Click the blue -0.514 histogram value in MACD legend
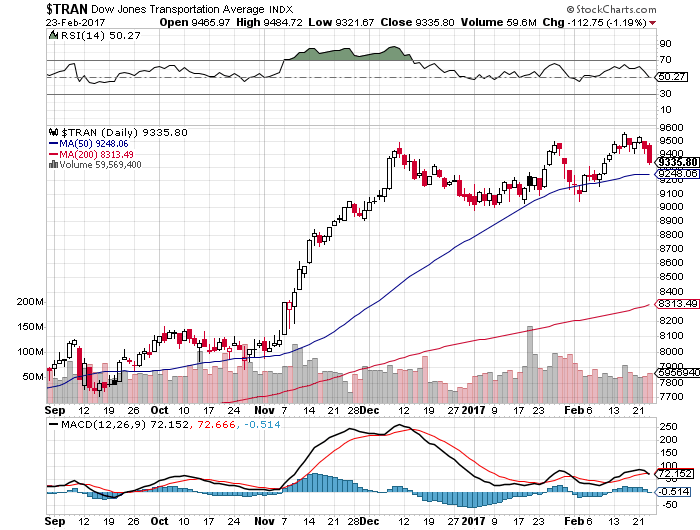 pyautogui.click(x=262, y=425)
